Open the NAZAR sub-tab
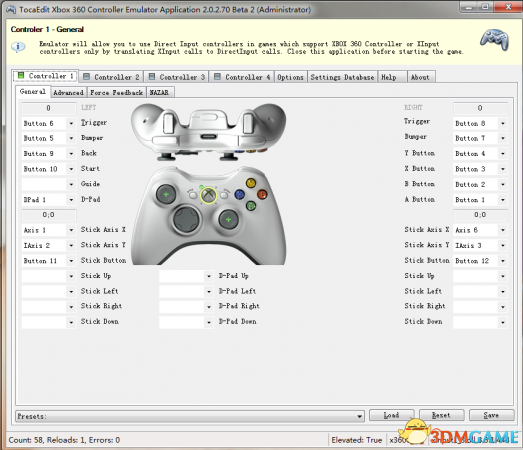 [x=159, y=92]
